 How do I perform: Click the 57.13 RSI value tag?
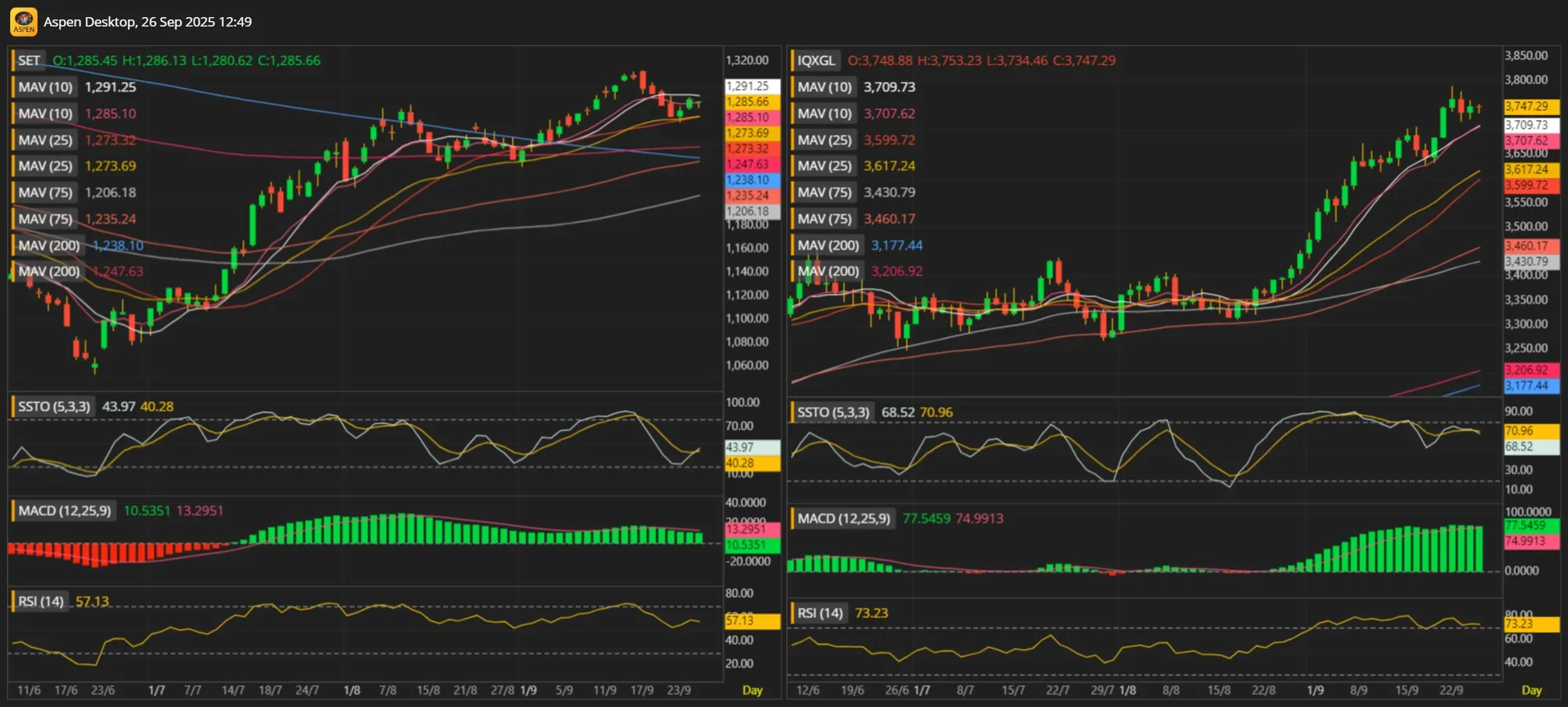(751, 621)
